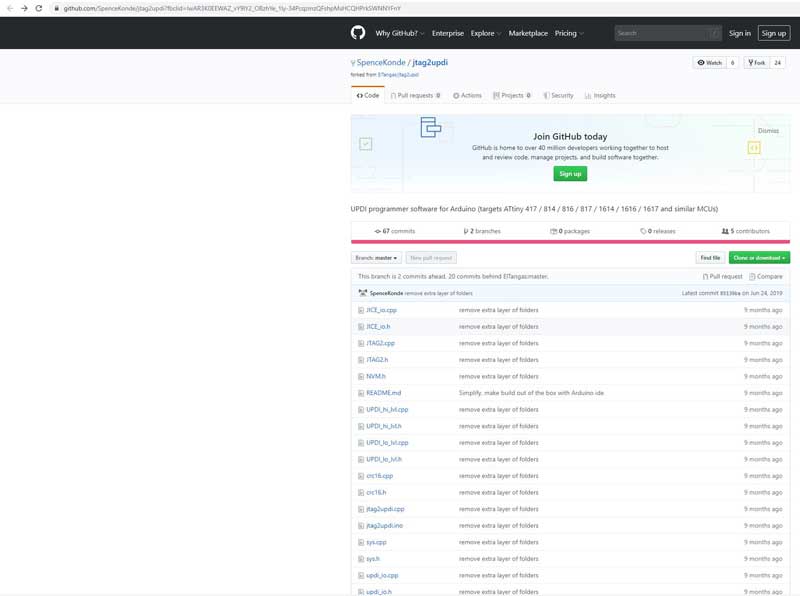The image size is (800, 596).
Task: Switch to the Security tab
Action: click(x=558, y=95)
